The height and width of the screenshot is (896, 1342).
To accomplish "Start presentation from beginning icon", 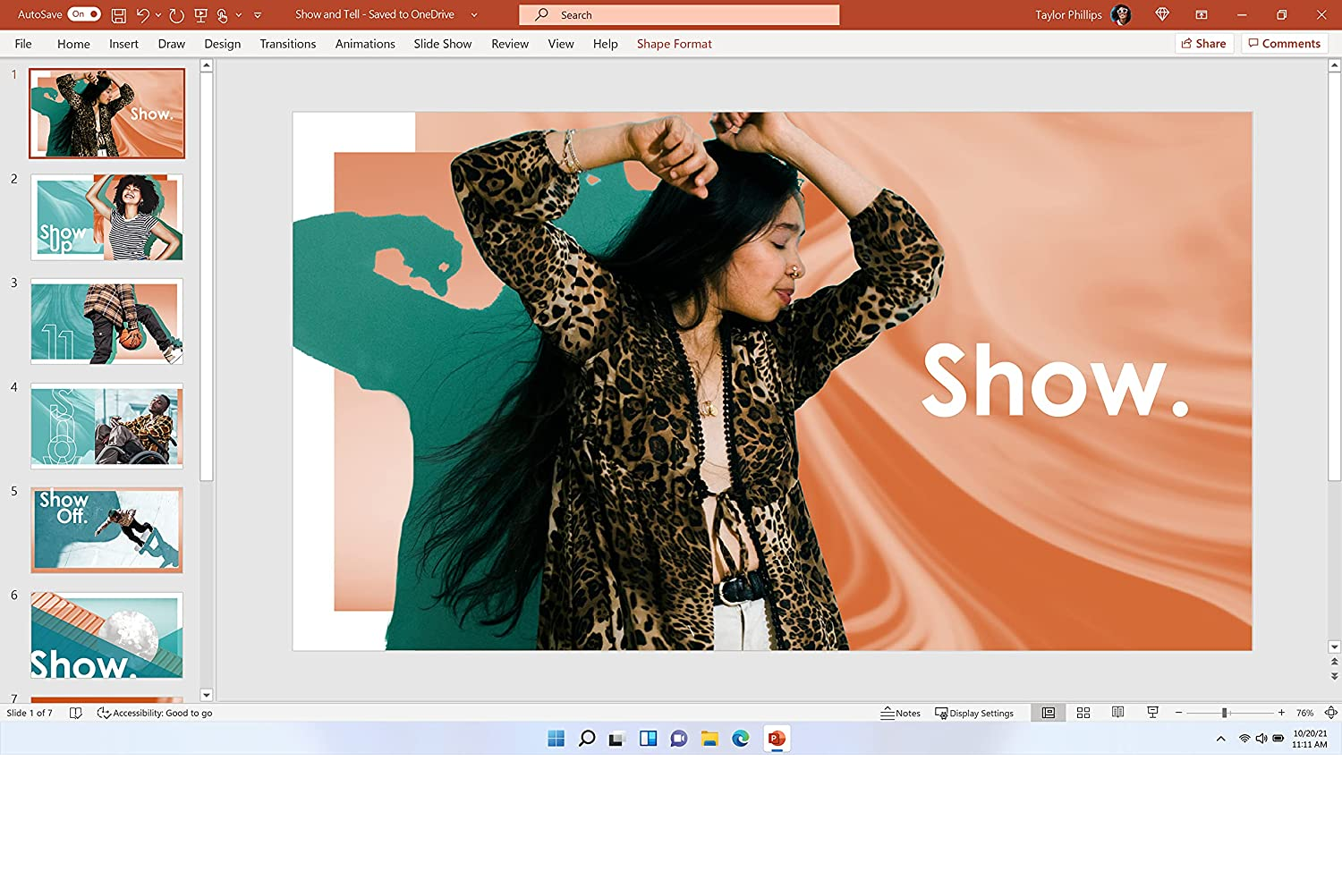I will click(x=200, y=15).
